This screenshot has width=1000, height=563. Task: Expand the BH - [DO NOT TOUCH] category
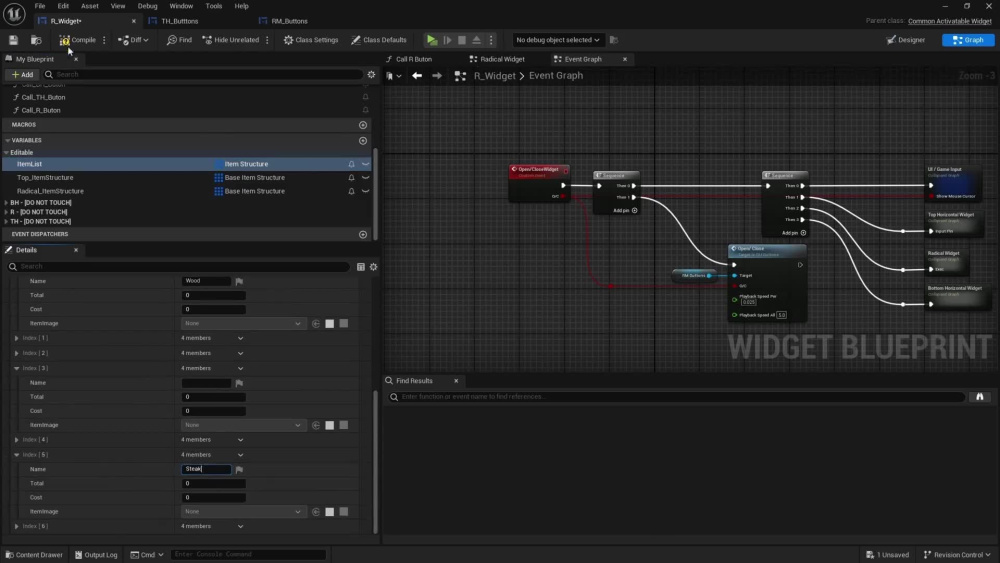coord(6,203)
